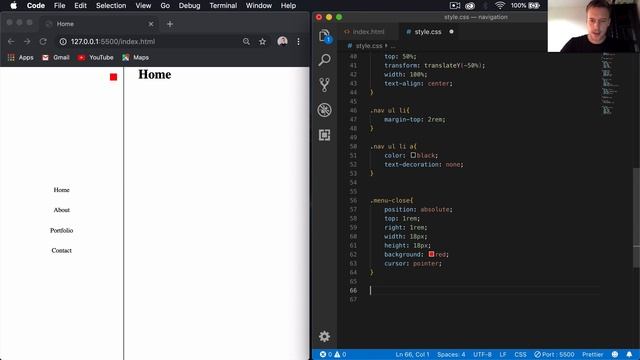Open the Edit menu
The width and height of the screenshot is (640, 360).
[x=80, y=6]
